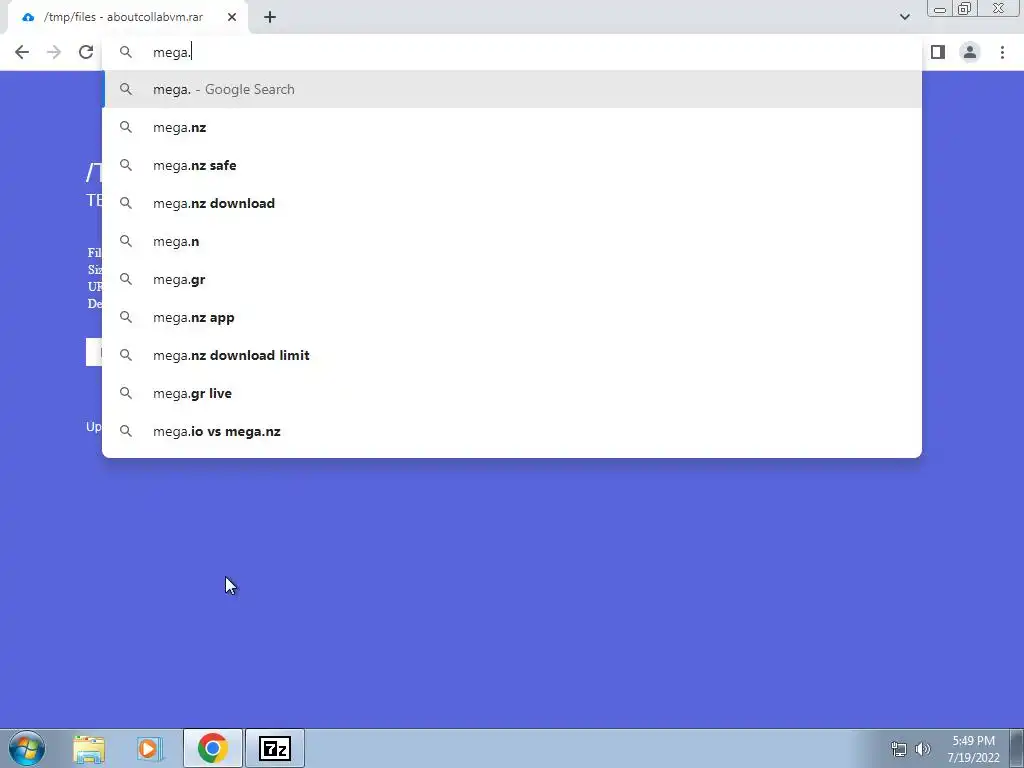Screen dimensions: 1024x768
Task: Click the forward navigation arrow
Action: [x=54, y=52]
